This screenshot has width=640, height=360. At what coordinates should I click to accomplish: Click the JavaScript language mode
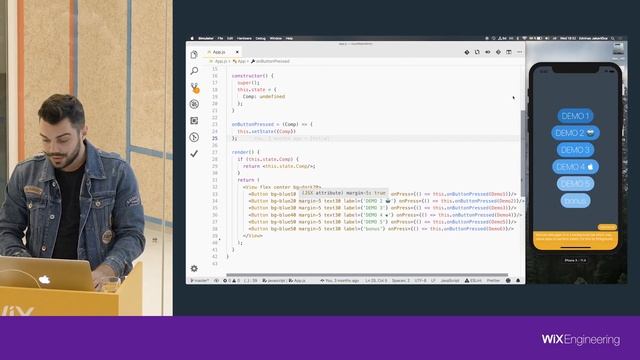pos(450,281)
